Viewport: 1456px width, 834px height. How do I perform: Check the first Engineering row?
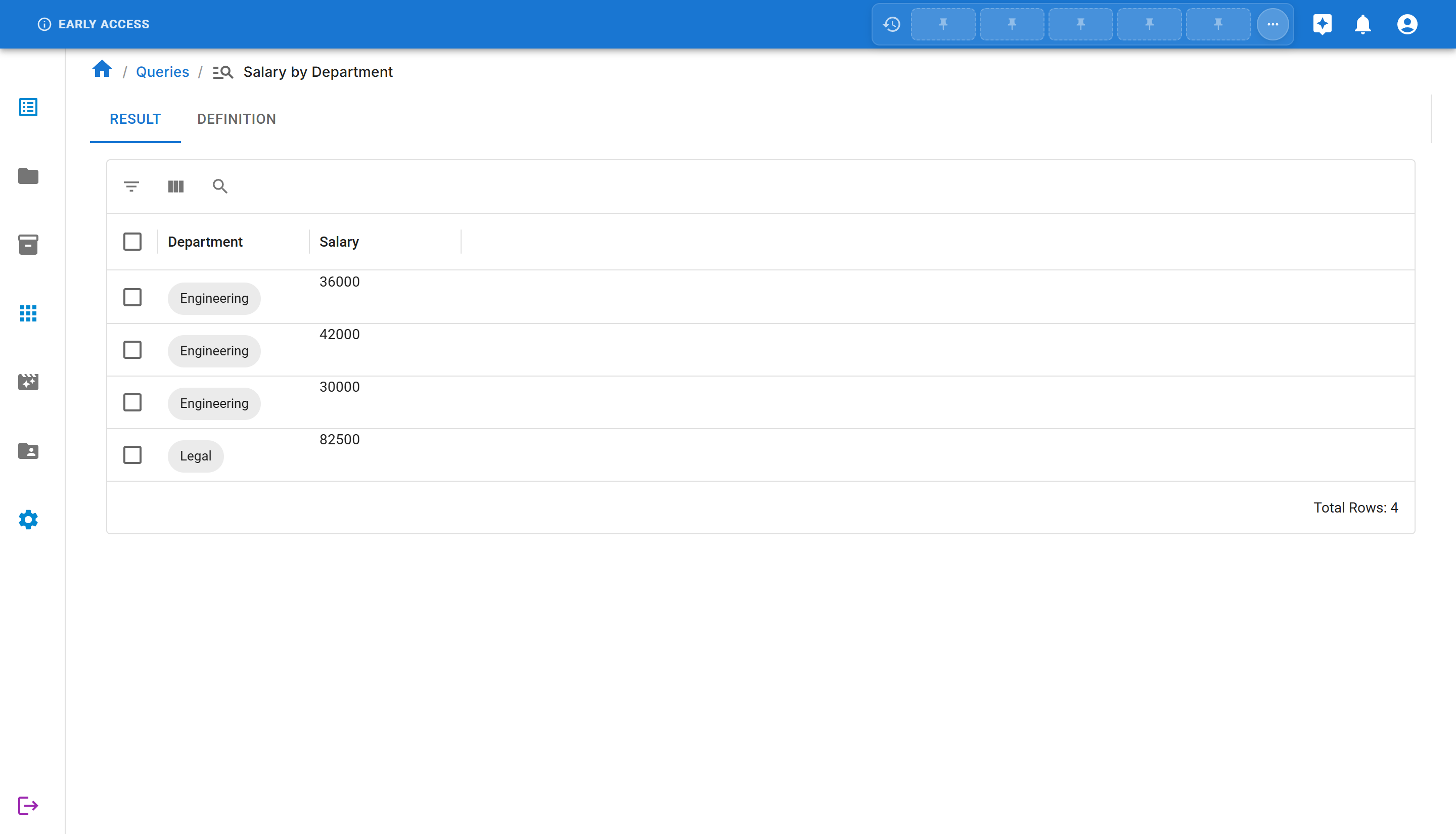point(132,297)
